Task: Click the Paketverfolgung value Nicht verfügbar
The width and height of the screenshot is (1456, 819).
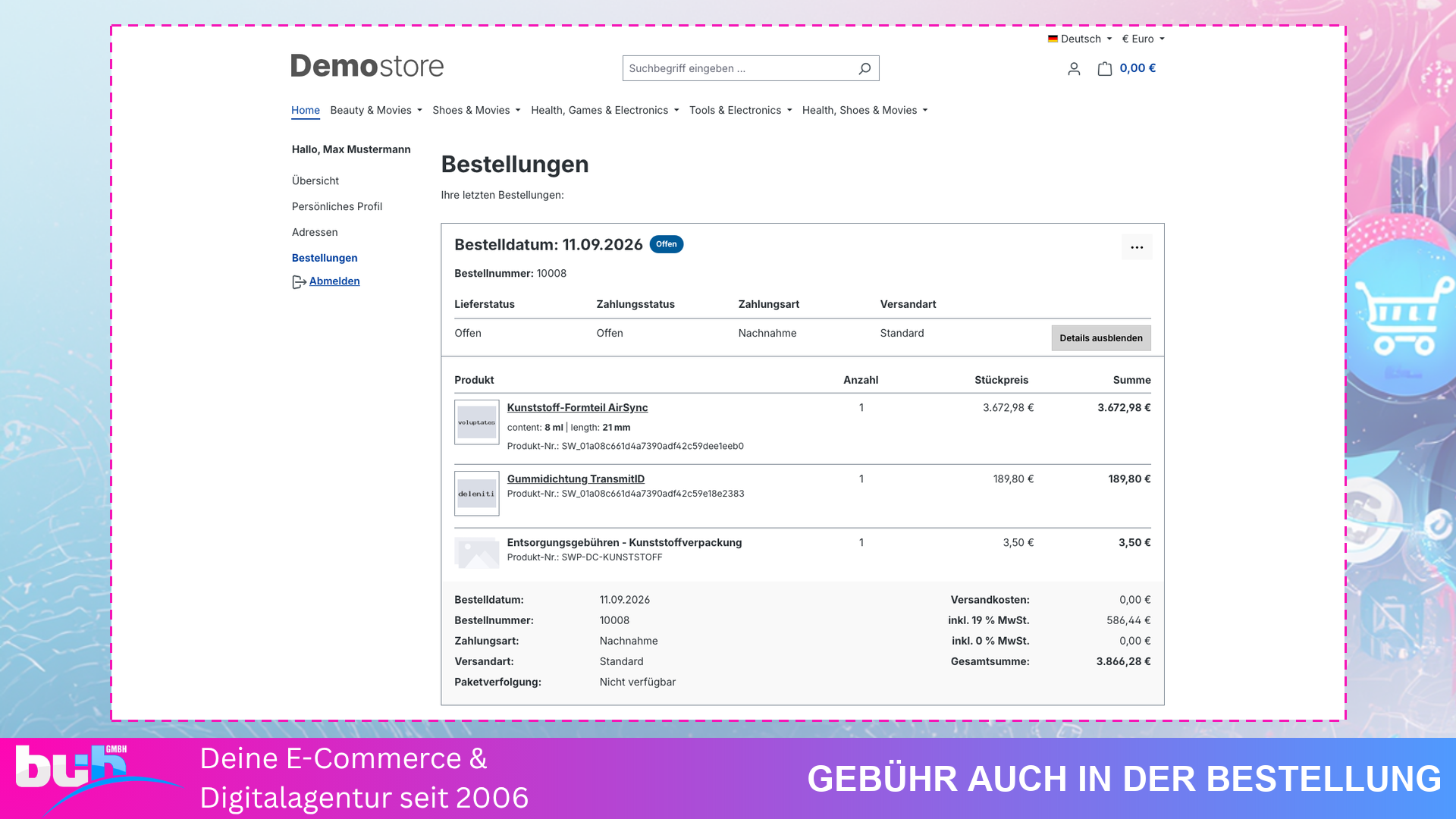Action: point(638,682)
